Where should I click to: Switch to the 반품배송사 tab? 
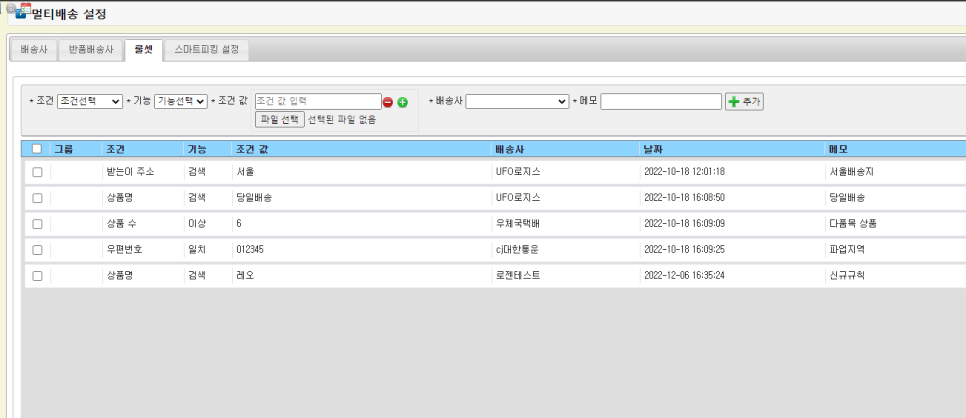pos(91,50)
